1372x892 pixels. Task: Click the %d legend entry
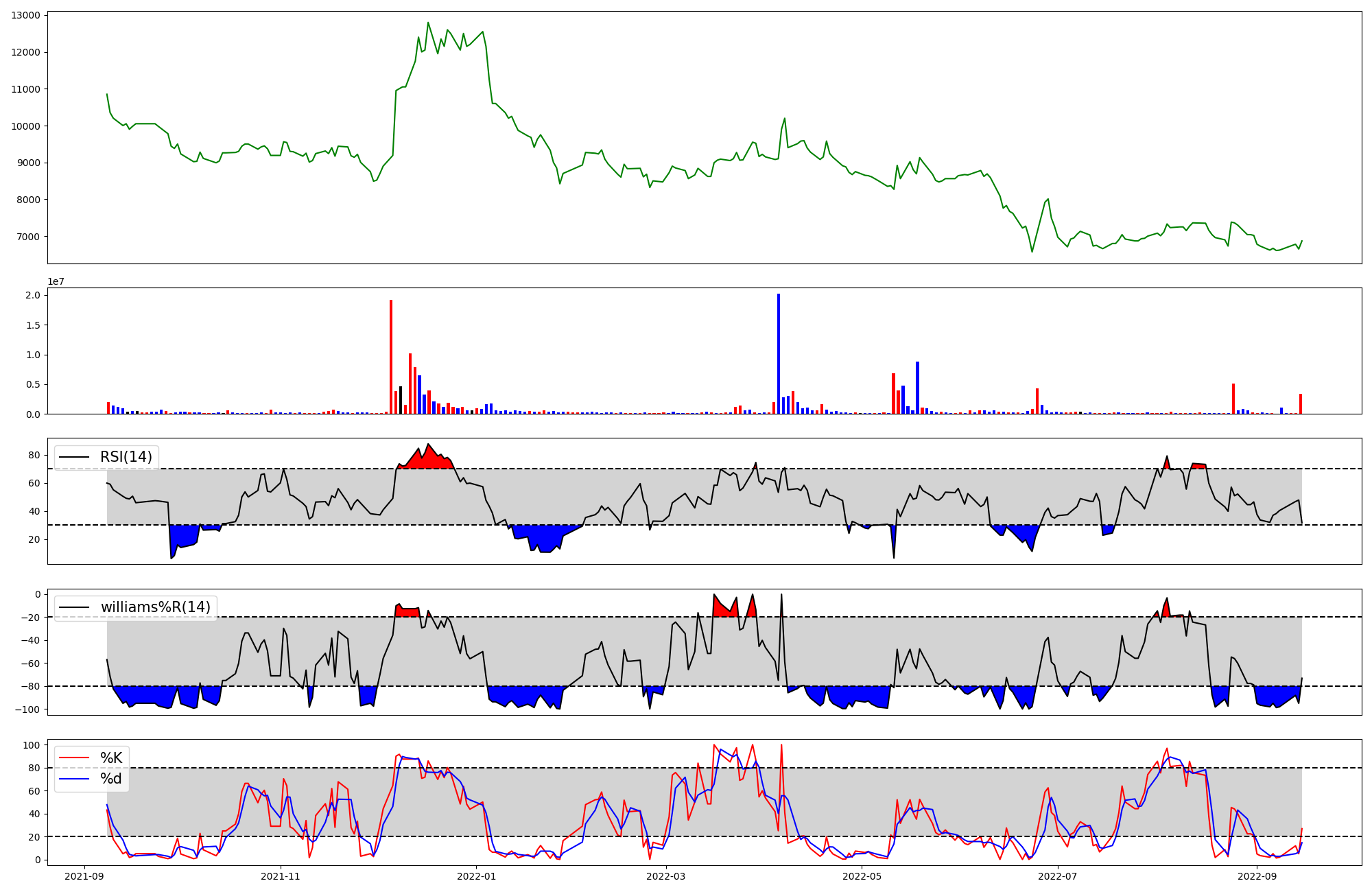pos(111,779)
